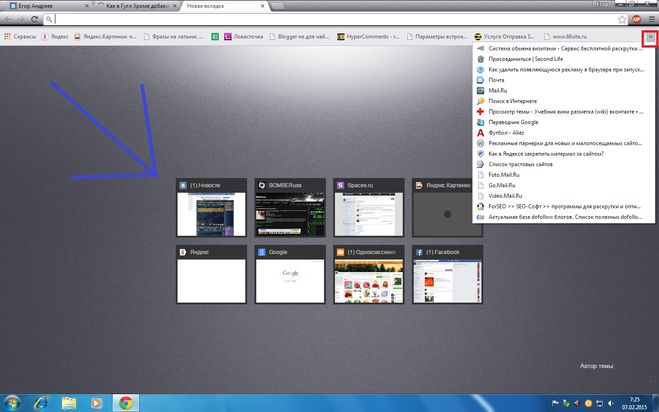
Task: Launch Internet Explorer from the taskbar
Action: [x=41, y=403]
